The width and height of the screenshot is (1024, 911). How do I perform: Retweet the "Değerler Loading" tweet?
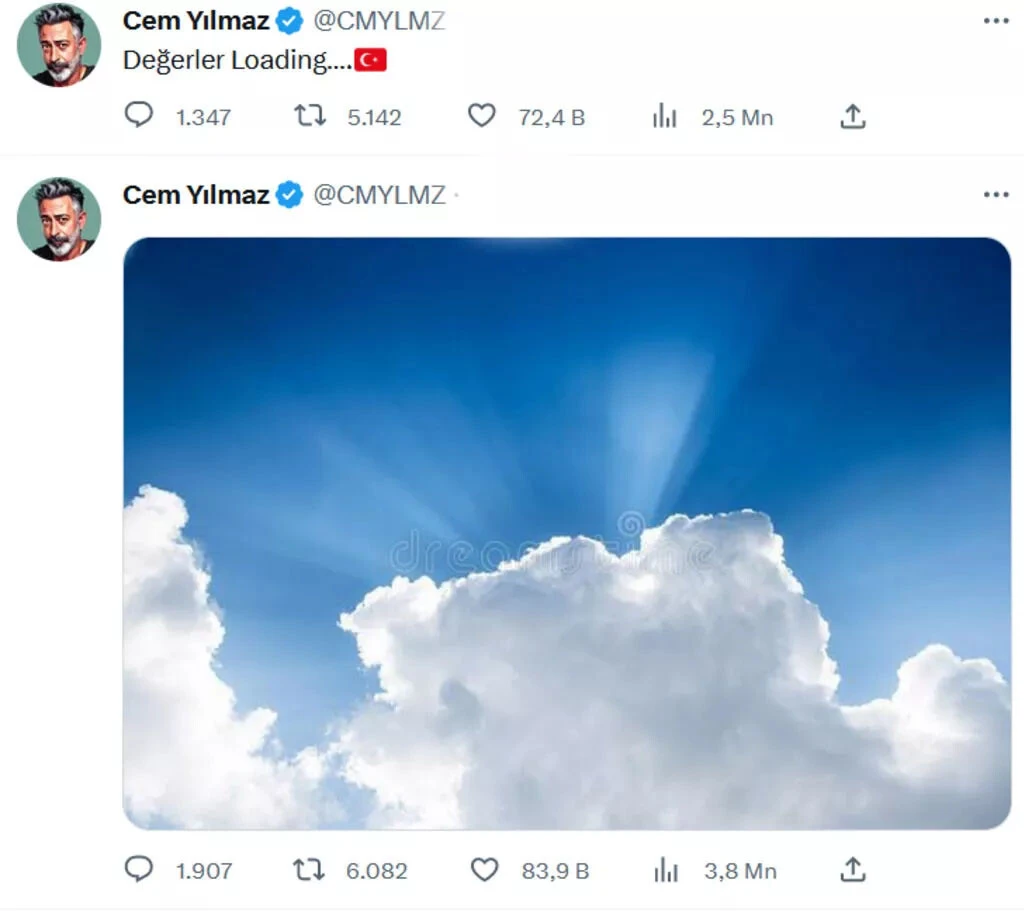pyautogui.click(x=310, y=116)
